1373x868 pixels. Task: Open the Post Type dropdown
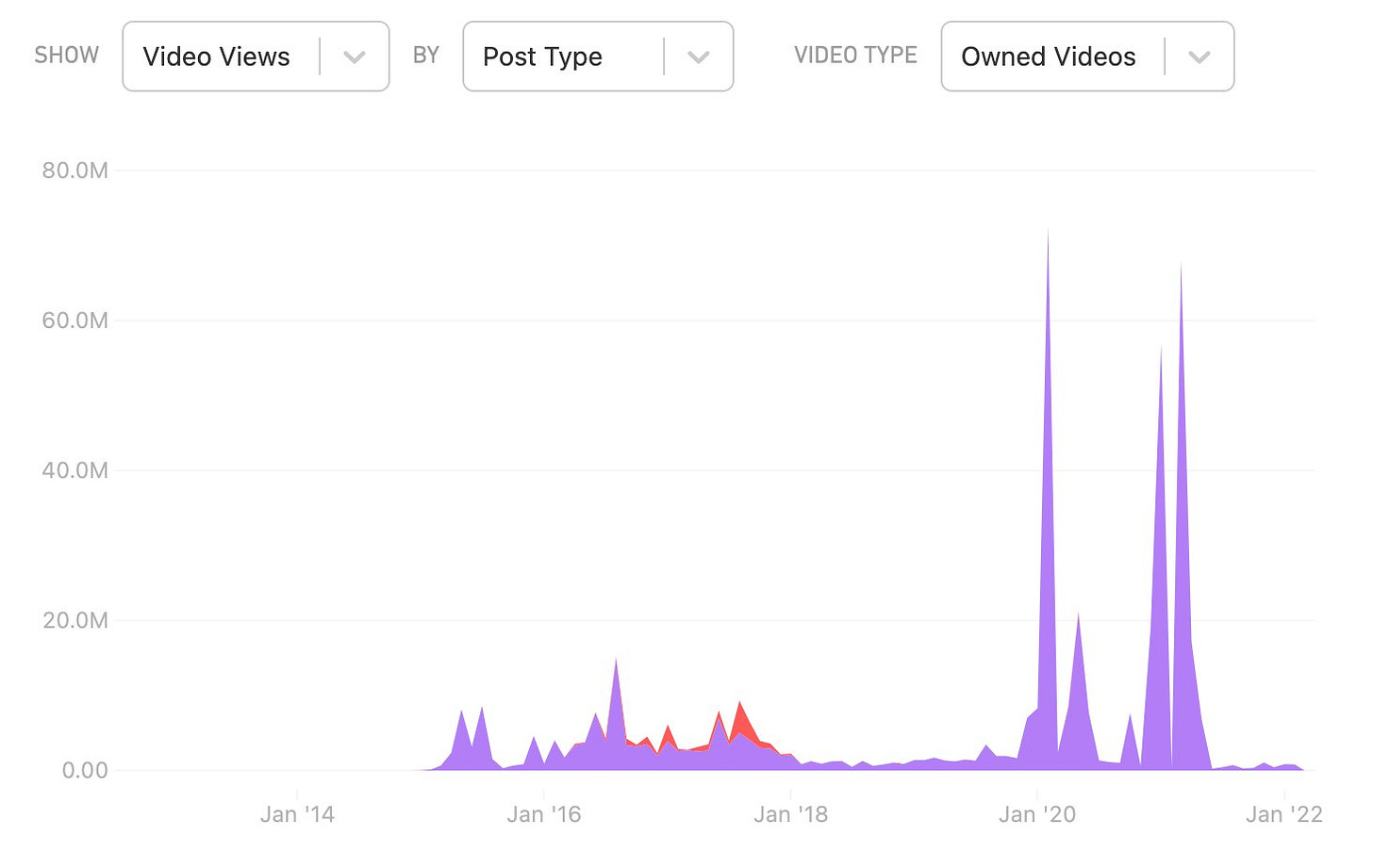tap(598, 57)
